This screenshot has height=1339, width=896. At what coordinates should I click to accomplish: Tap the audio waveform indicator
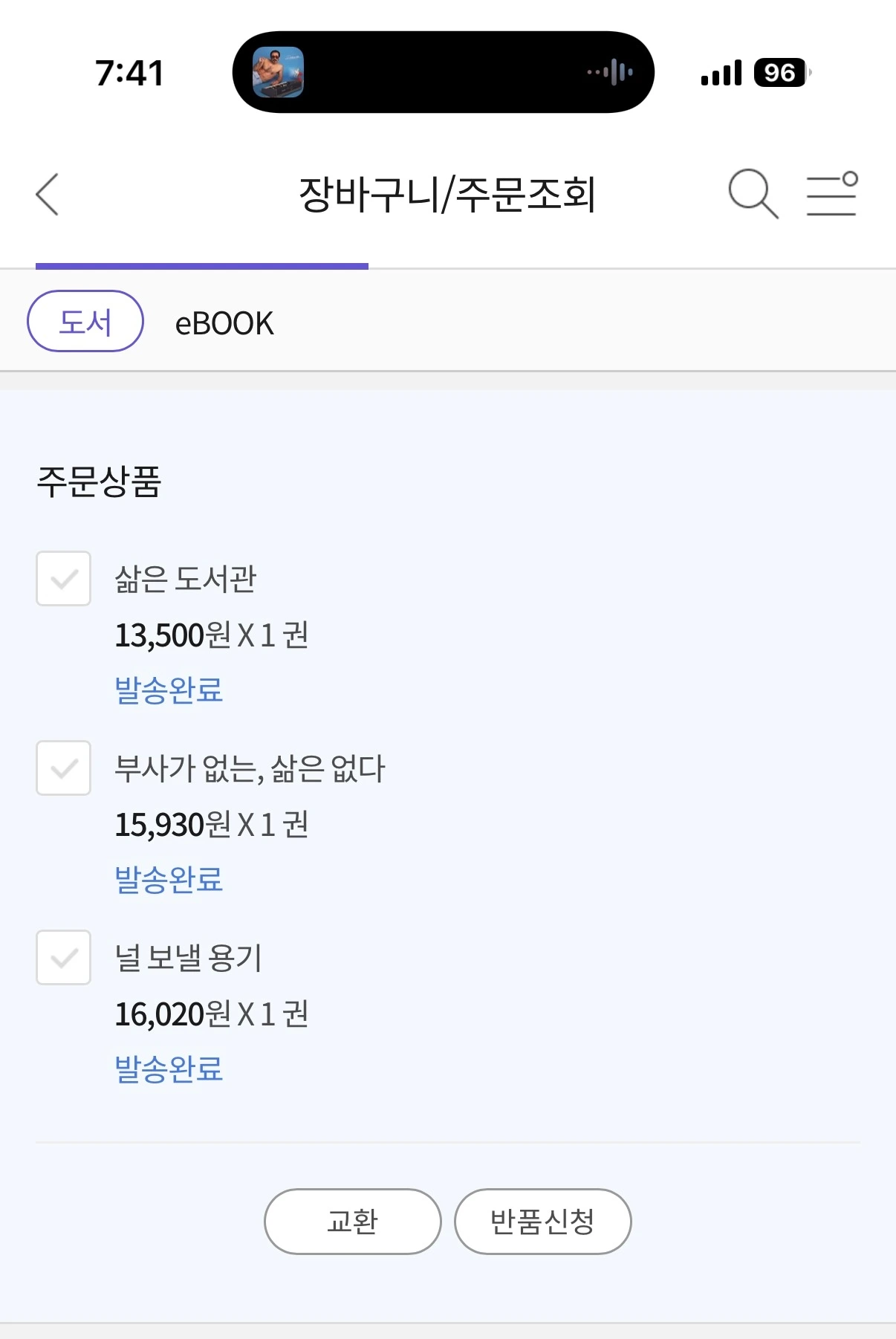coord(611,73)
